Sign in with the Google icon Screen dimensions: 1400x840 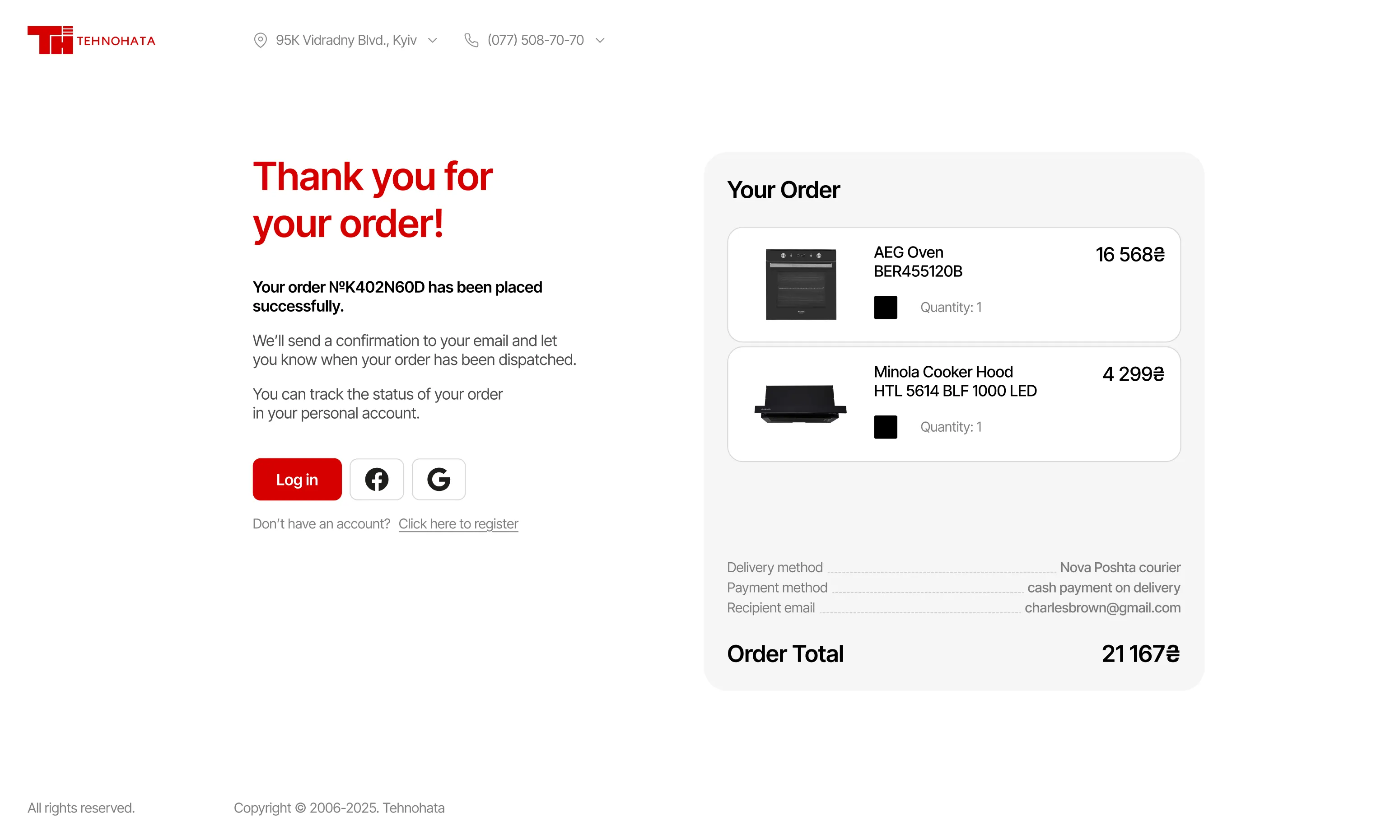pos(439,480)
